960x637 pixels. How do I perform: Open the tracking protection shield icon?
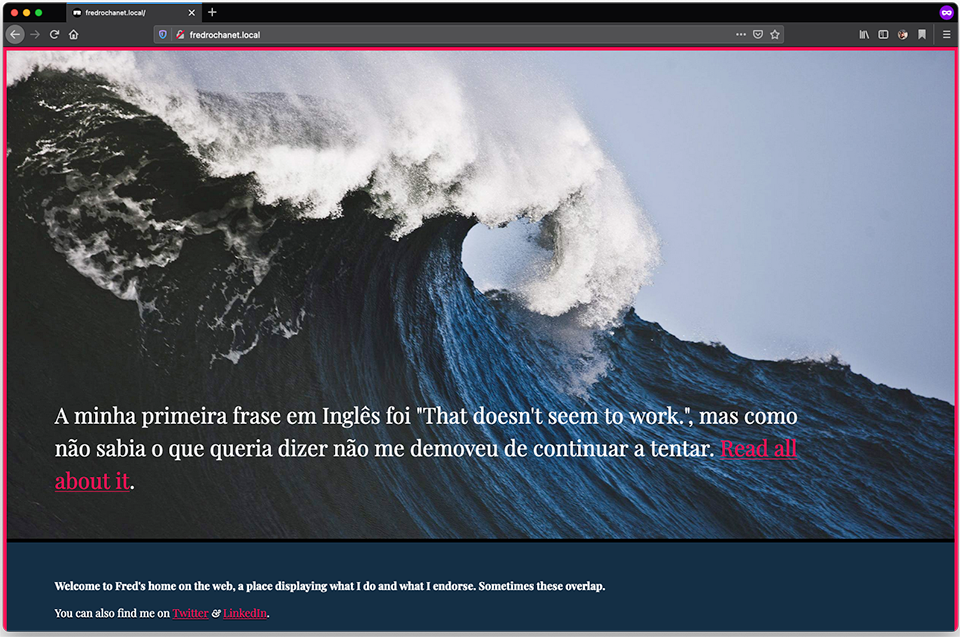163,35
